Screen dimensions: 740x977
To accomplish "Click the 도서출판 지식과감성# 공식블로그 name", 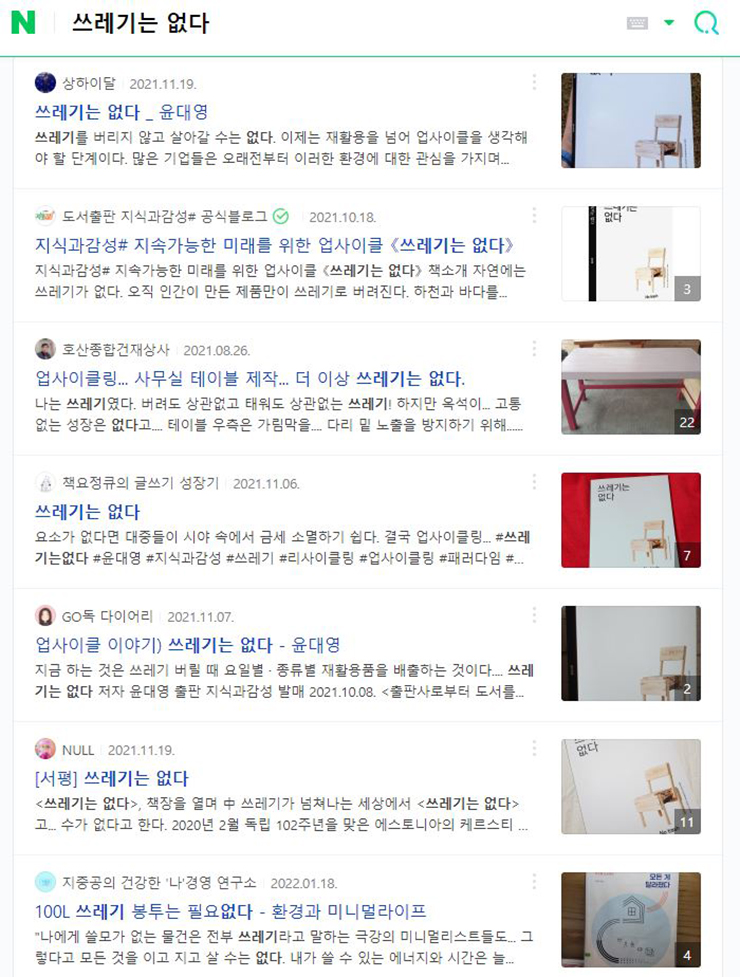I will point(164,217).
